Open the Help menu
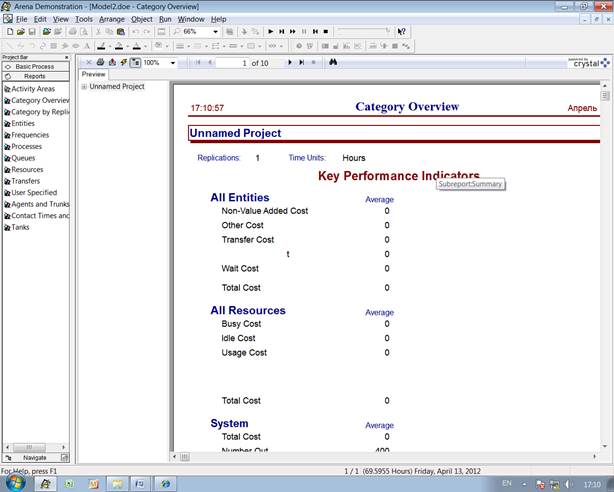Image resolution: width=614 pixels, height=492 pixels. coord(219,19)
